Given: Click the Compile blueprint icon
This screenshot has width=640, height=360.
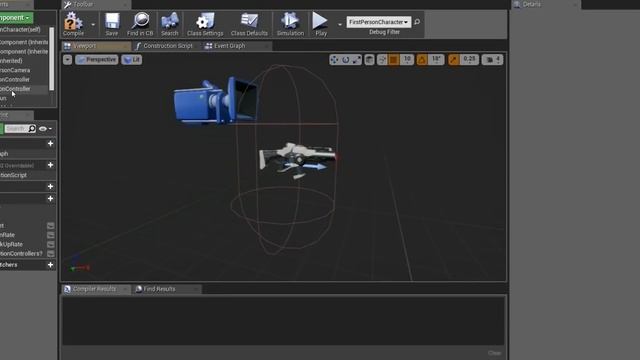Looking at the screenshot, I should click(73, 24).
